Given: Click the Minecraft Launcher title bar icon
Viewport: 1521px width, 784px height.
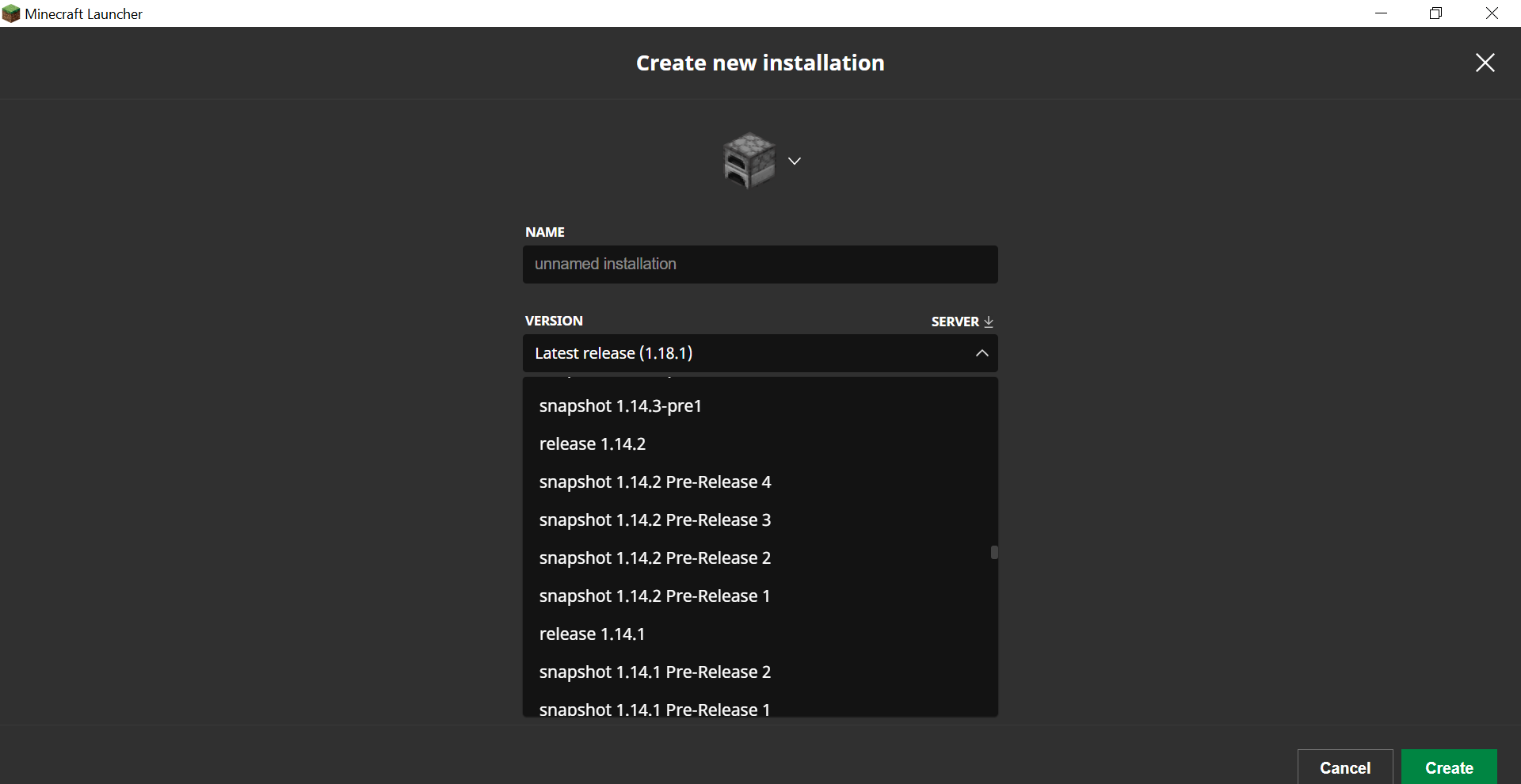Looking at the screenshot, I should click(x=11, y=13).
